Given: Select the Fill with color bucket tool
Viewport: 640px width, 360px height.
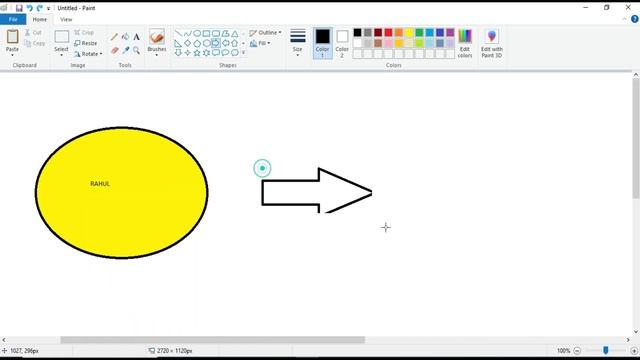Looking at the screenshot, I should click(x=125, y=37).
